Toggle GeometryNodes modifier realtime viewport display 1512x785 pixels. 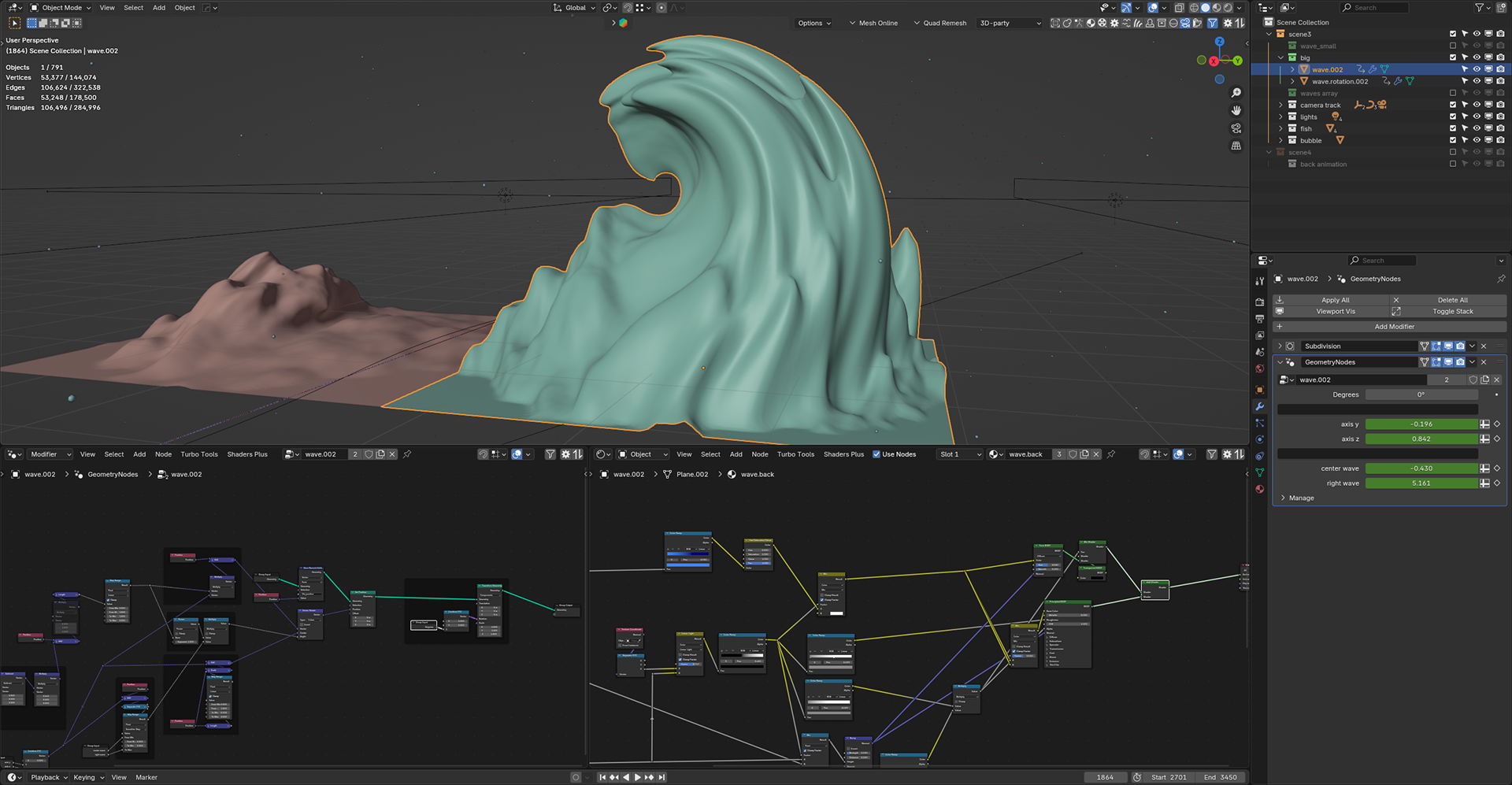click(1448, 362)
